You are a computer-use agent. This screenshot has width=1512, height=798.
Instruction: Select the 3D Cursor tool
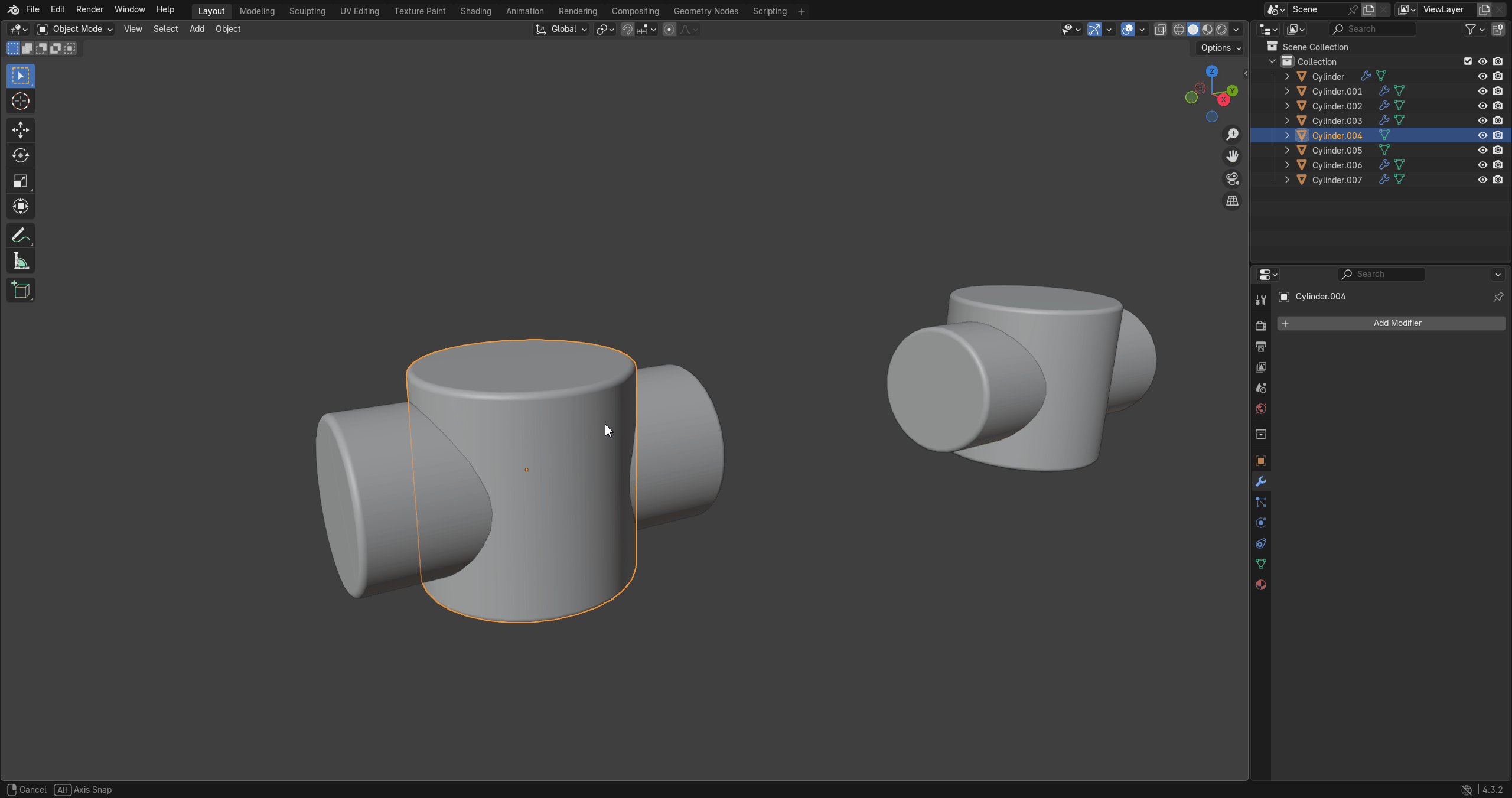point(21,101)
